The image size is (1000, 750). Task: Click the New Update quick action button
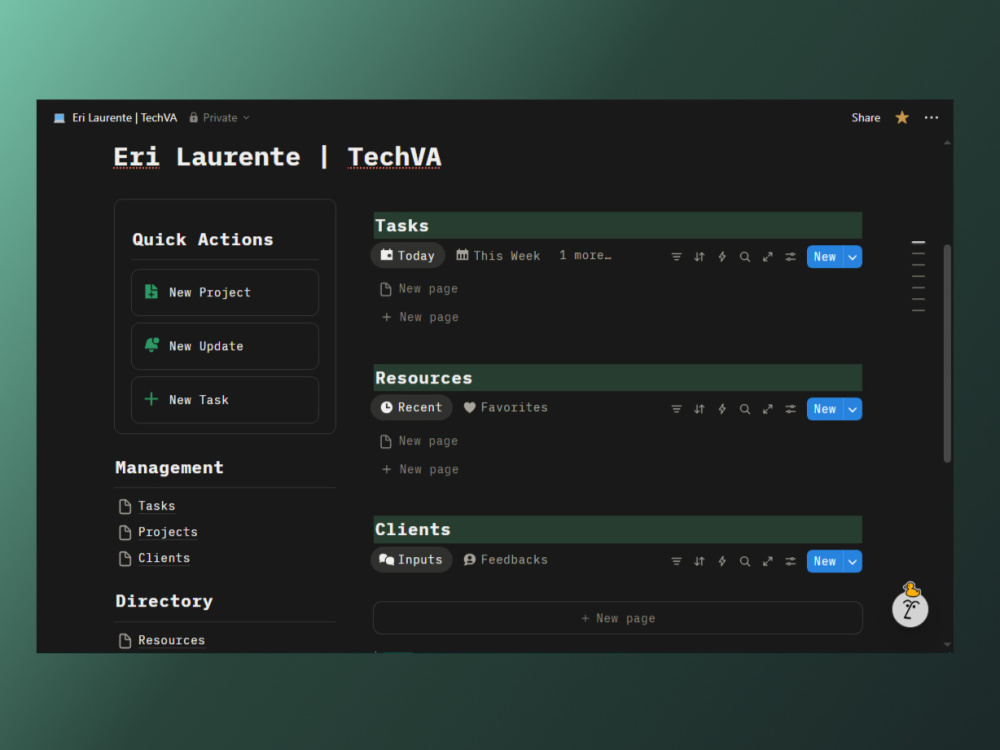224,346
